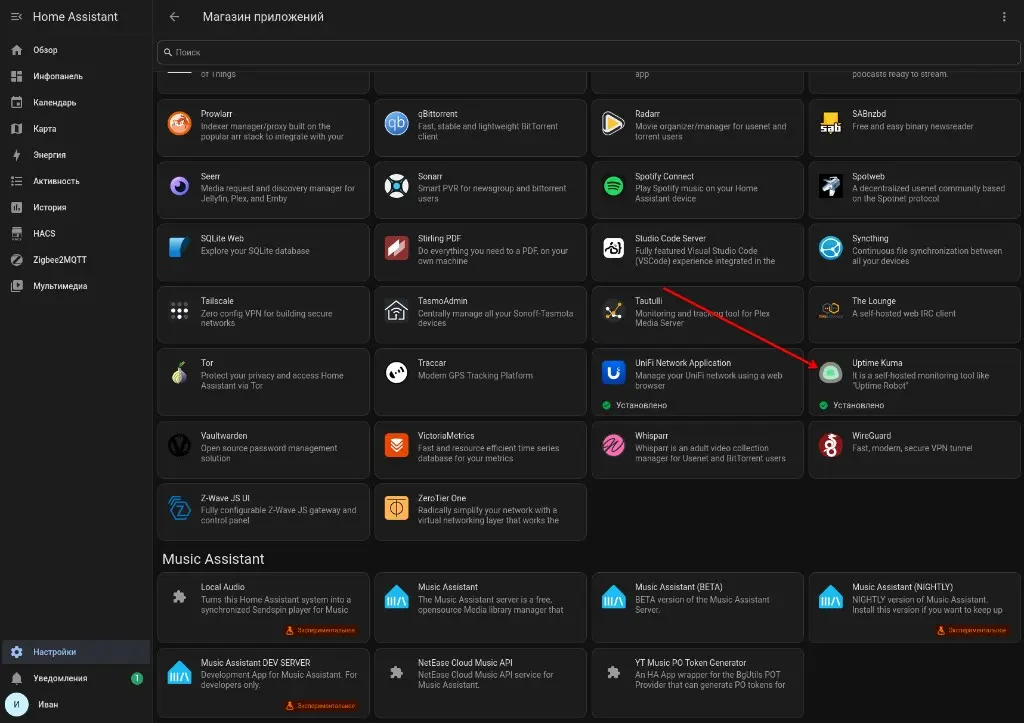Open Music Assistant (BETA) card title

[x=679, y=587]
